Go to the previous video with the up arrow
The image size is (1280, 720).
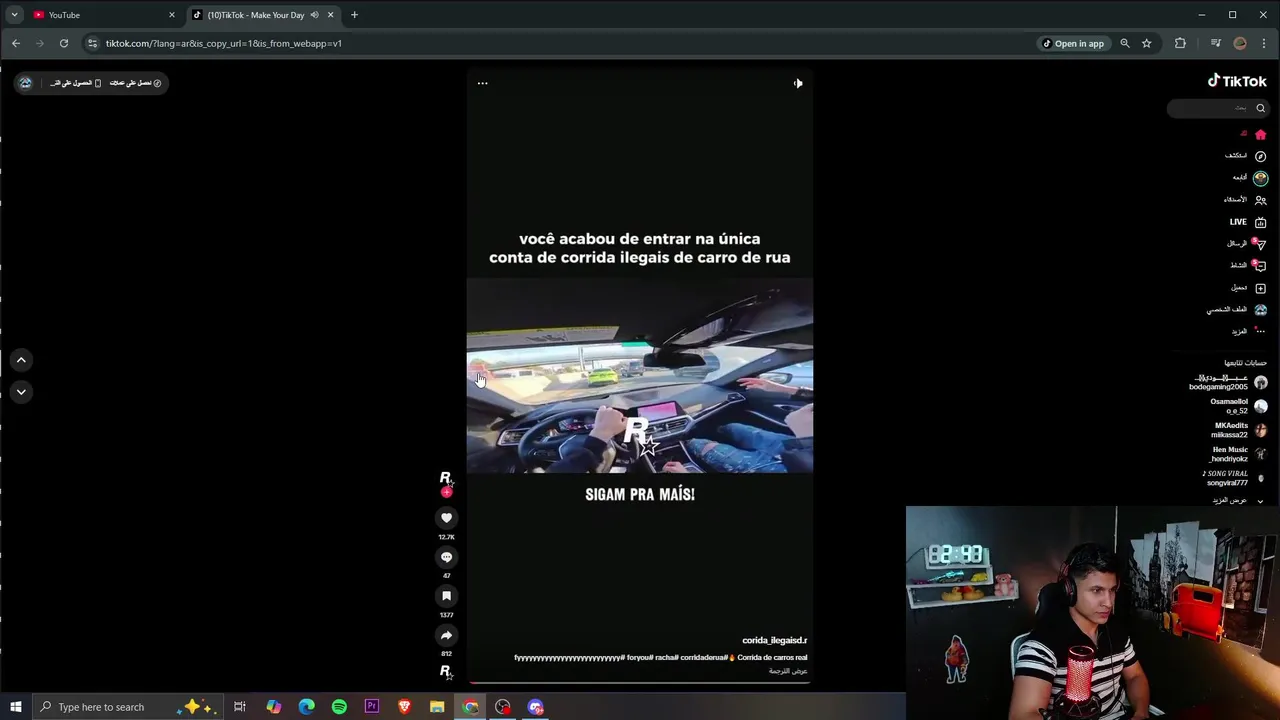(21, 360)
